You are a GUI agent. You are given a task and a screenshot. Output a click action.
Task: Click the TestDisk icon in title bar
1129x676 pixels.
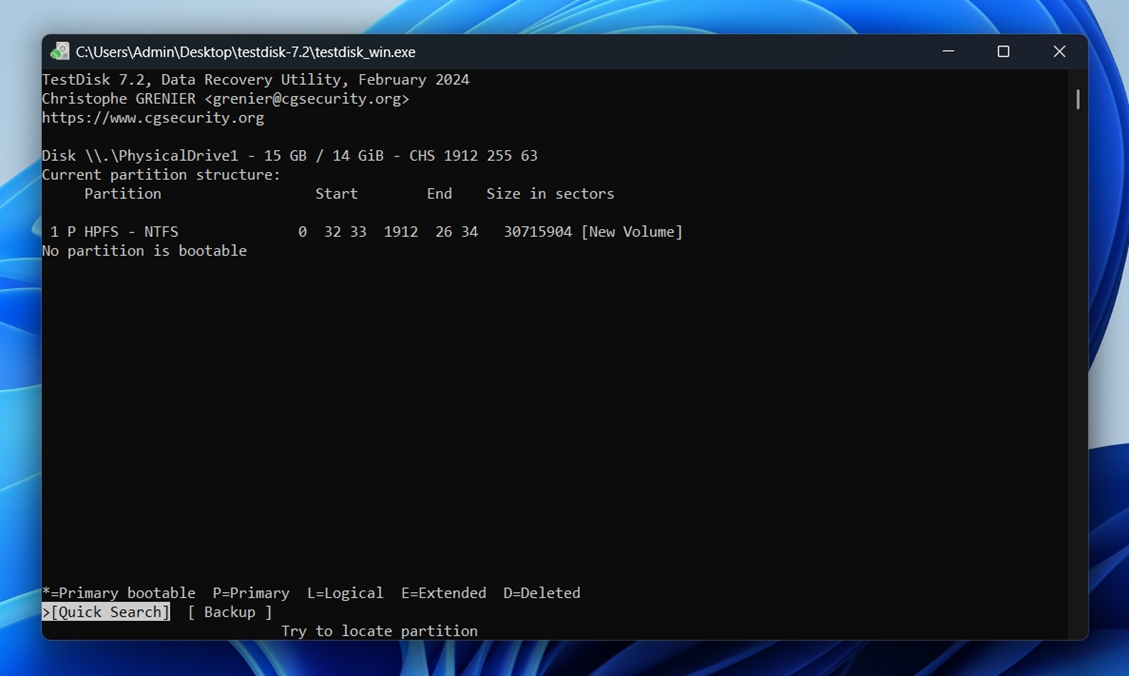click(60, 52)
